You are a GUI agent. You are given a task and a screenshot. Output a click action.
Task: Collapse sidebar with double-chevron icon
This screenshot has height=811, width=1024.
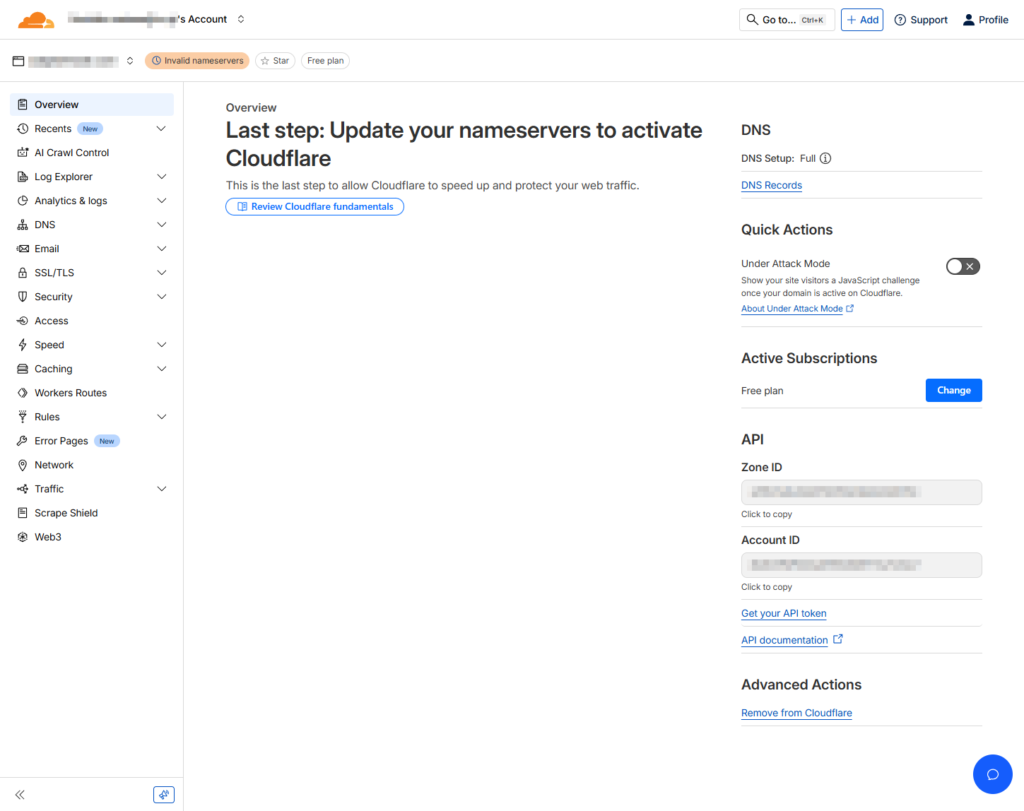pyautogui.click(x=20, y=794)
